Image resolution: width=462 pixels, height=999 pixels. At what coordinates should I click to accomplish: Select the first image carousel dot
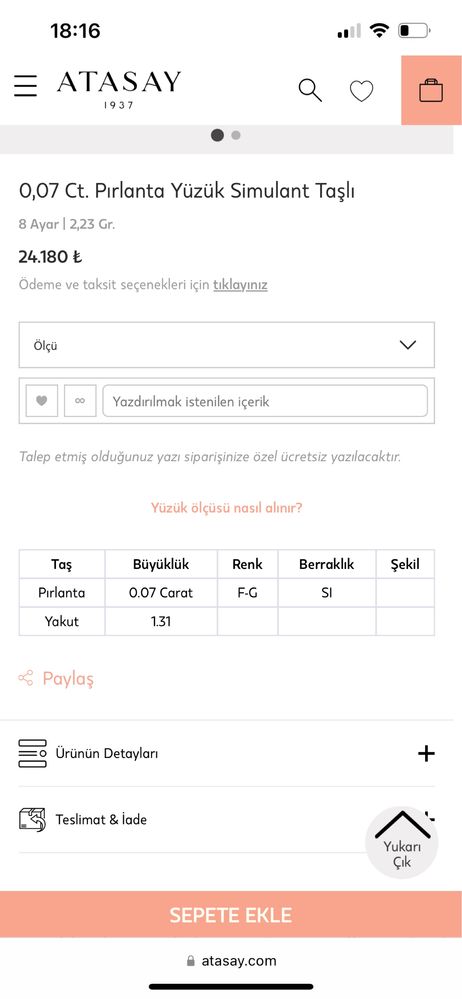217,135
